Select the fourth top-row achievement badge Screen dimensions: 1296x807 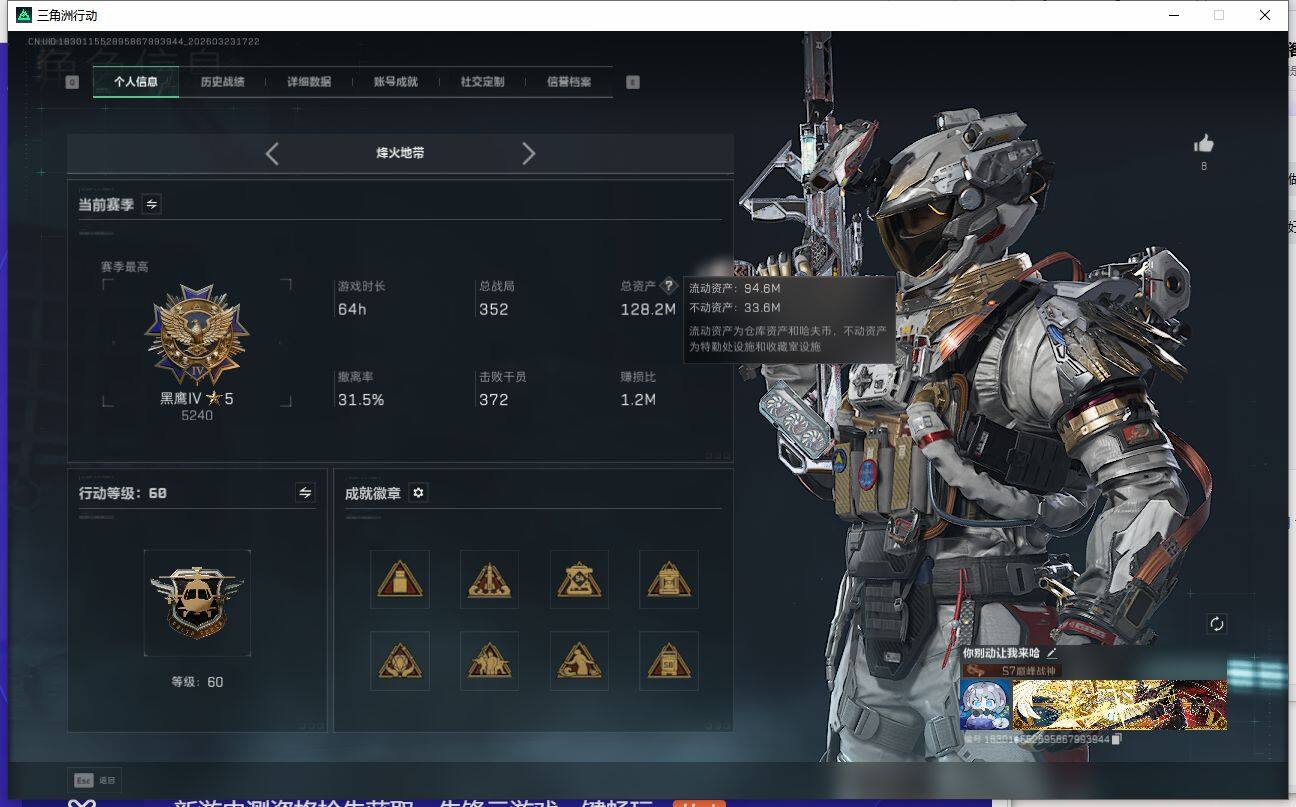(x=669, y=579)
